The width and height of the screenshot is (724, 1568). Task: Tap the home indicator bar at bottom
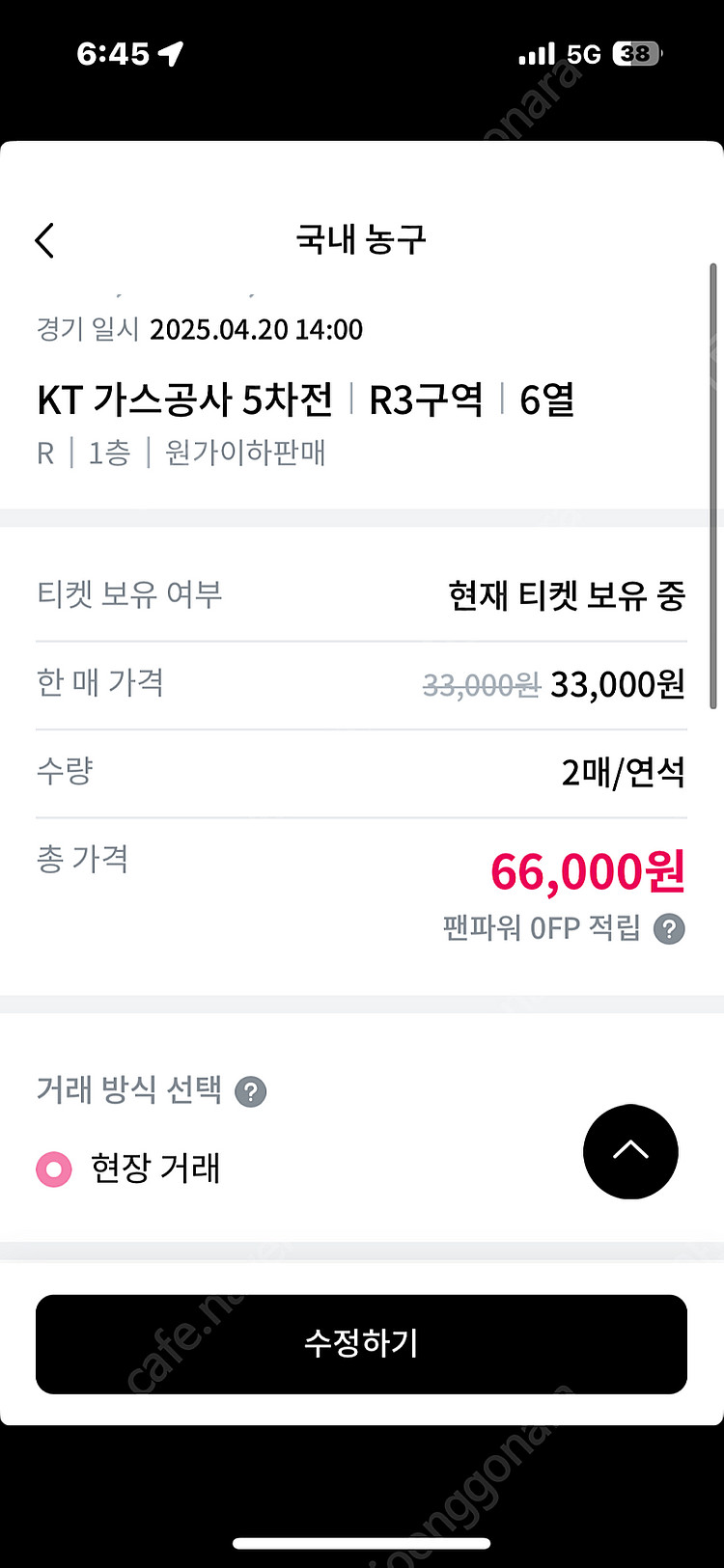coord(362,1543)
